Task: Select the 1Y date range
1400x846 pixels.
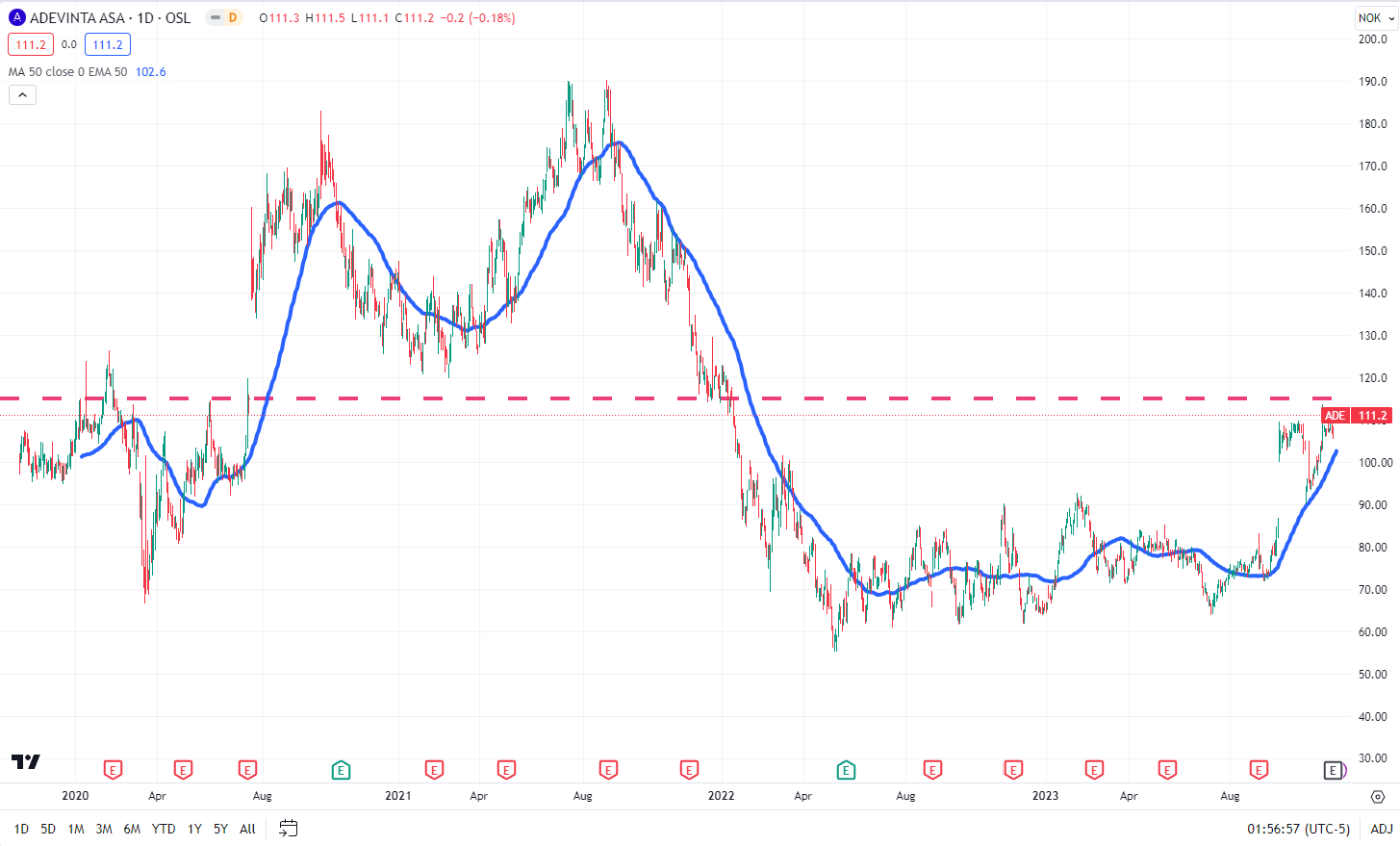Action: (x=194, y=829)
